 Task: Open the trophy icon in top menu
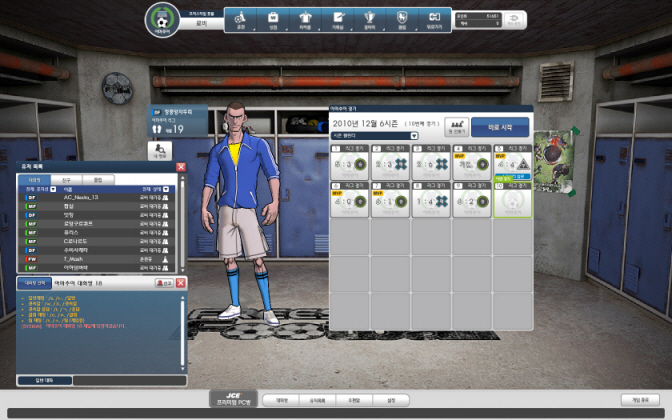[370, 17]
